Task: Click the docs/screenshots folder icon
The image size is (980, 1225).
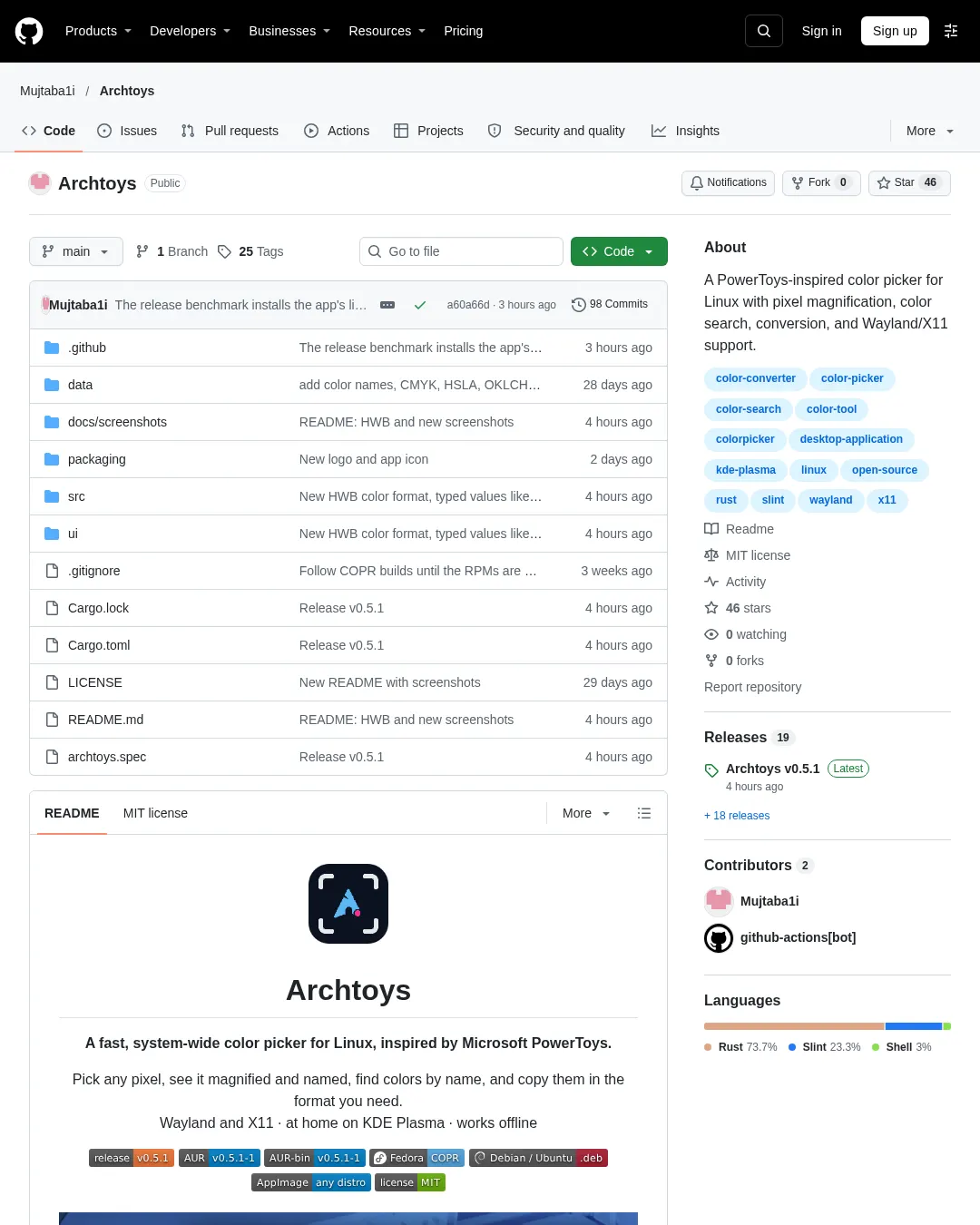Action: click(52, 422)
